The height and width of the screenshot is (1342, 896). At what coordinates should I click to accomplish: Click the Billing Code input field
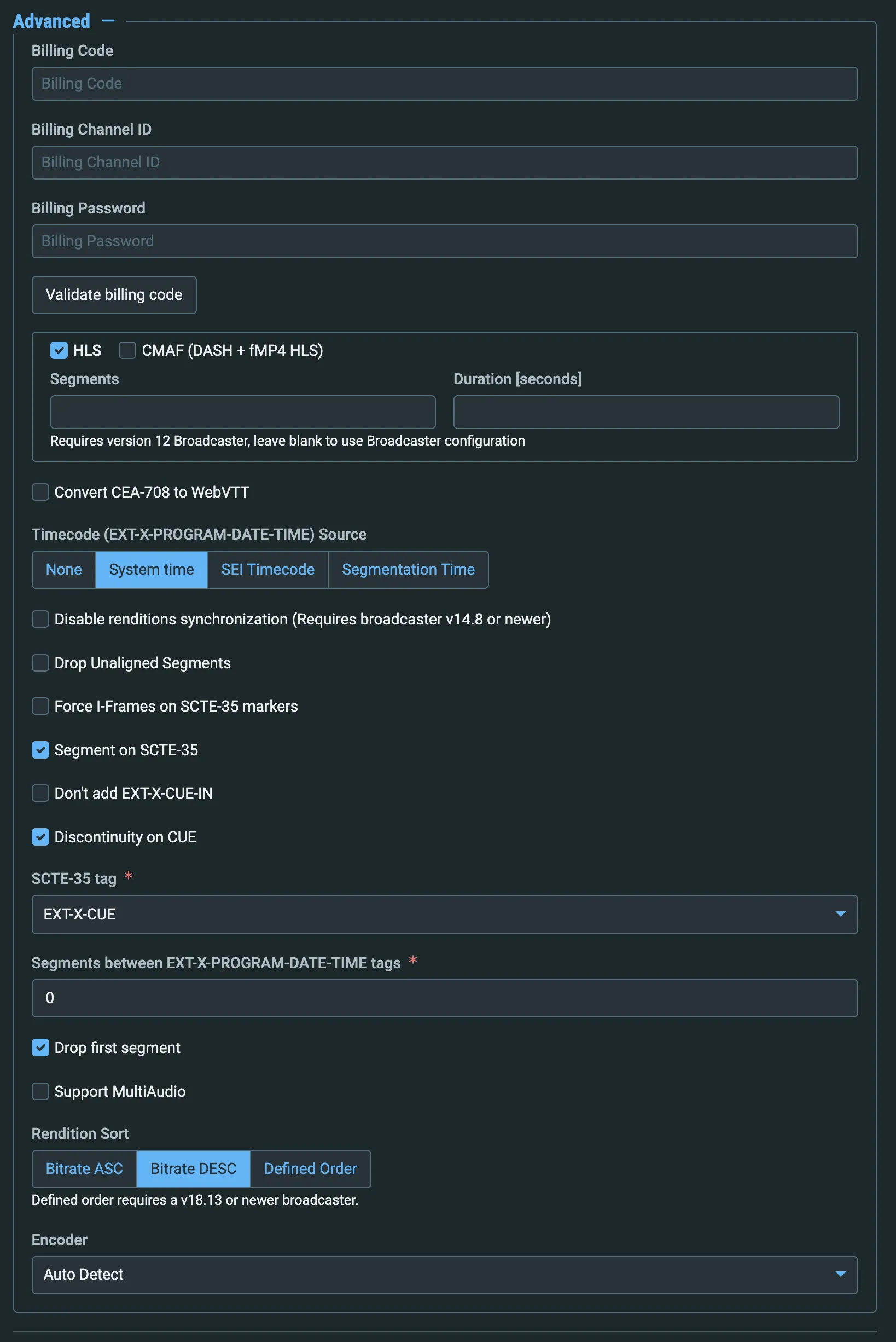pos(445,84)
